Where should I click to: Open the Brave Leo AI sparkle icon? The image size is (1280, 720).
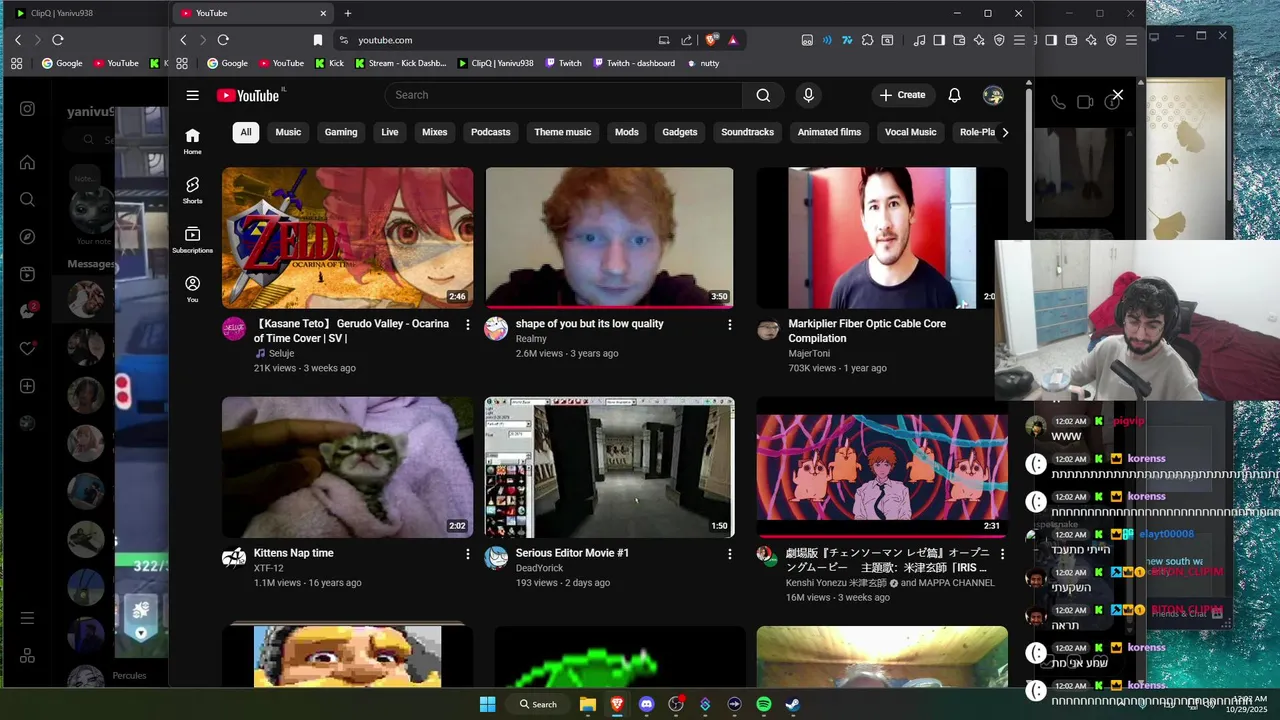coord(979,40)
